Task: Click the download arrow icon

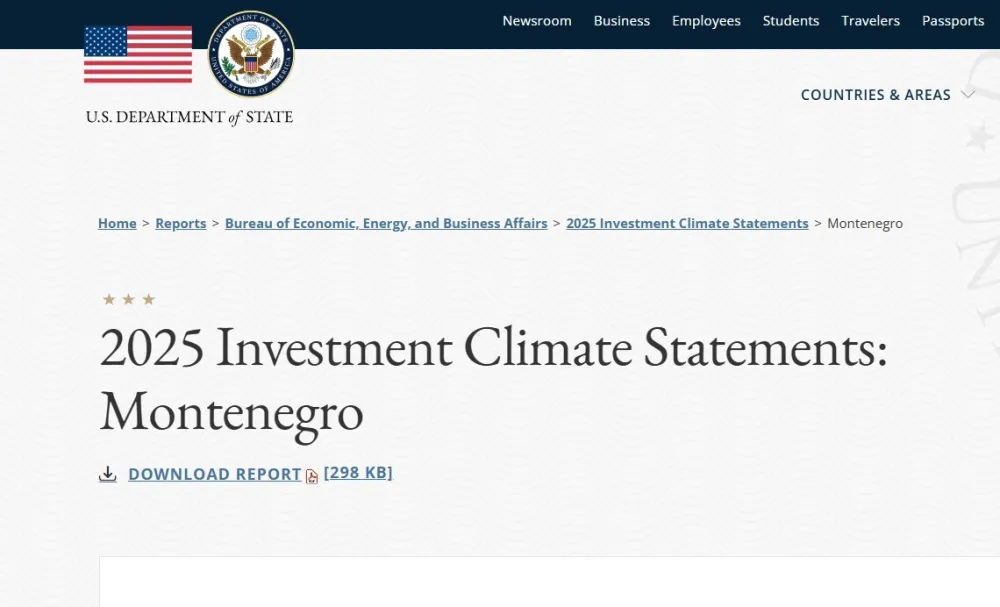Action: [x=108, y=474]
